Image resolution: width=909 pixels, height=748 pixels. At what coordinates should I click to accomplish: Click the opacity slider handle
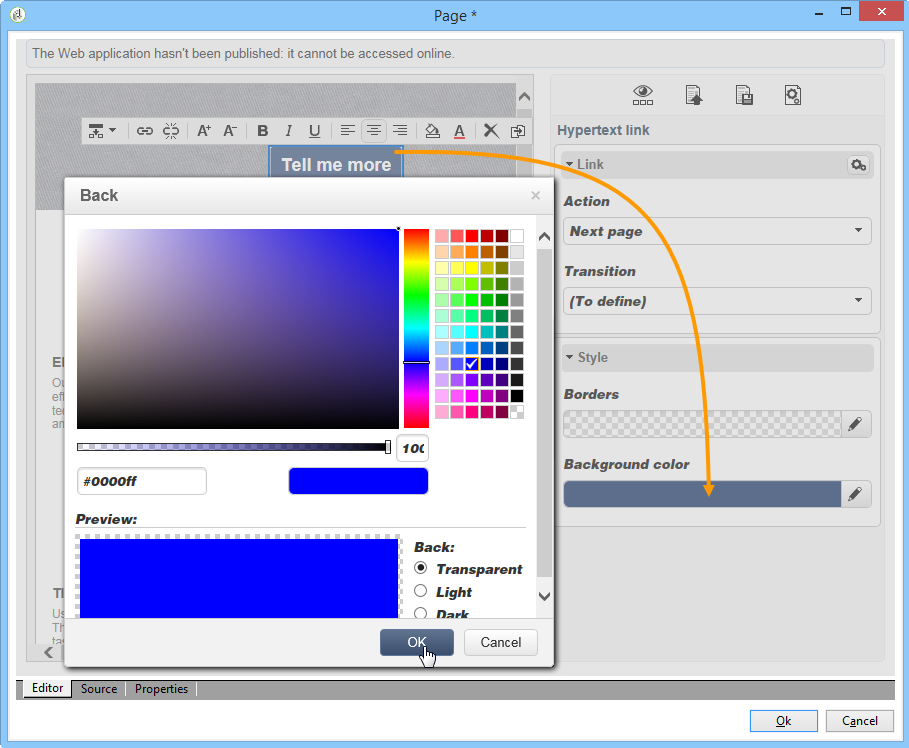(388, 447)
